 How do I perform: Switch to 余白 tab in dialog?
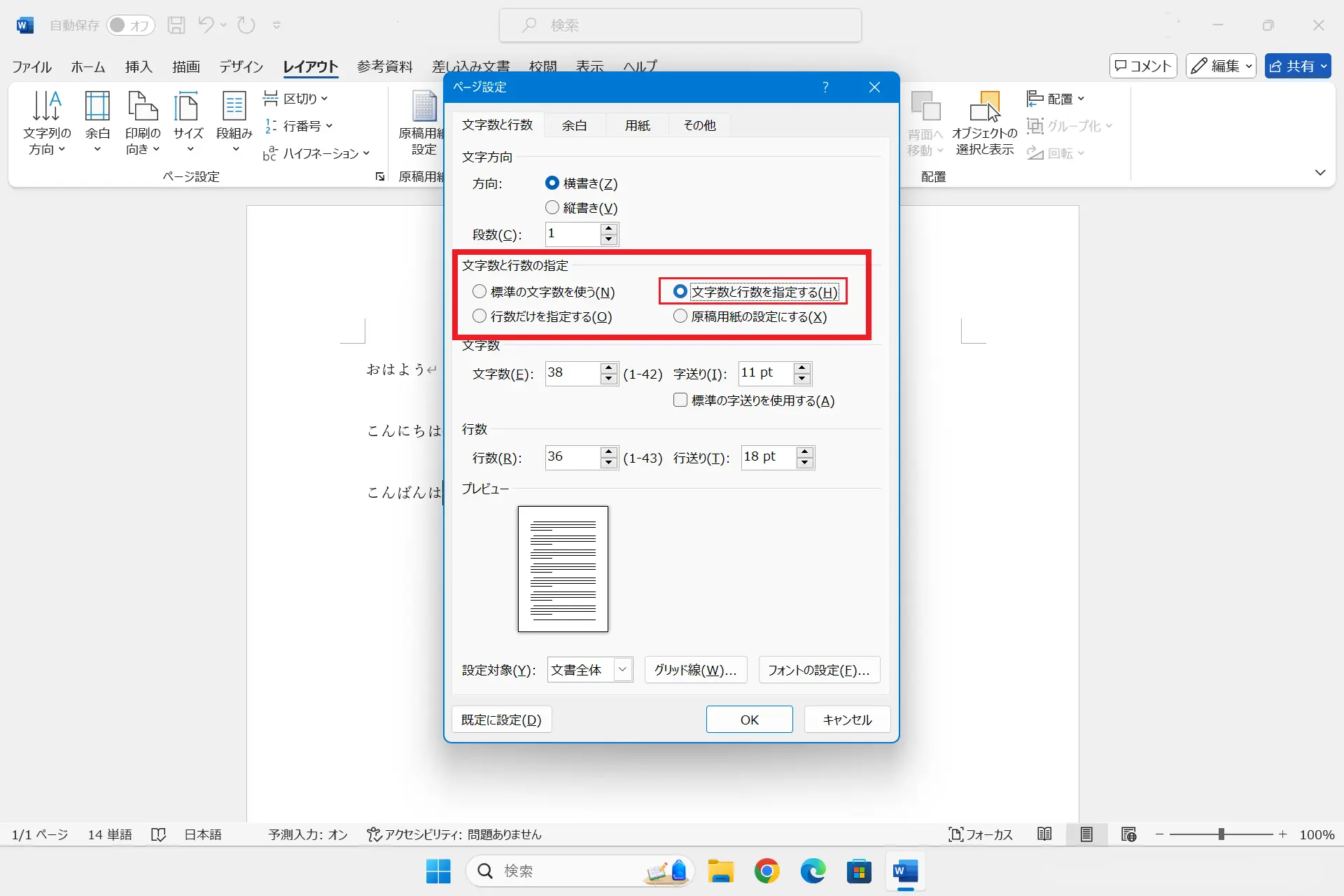pyautogui.click(x=575, y=125)
